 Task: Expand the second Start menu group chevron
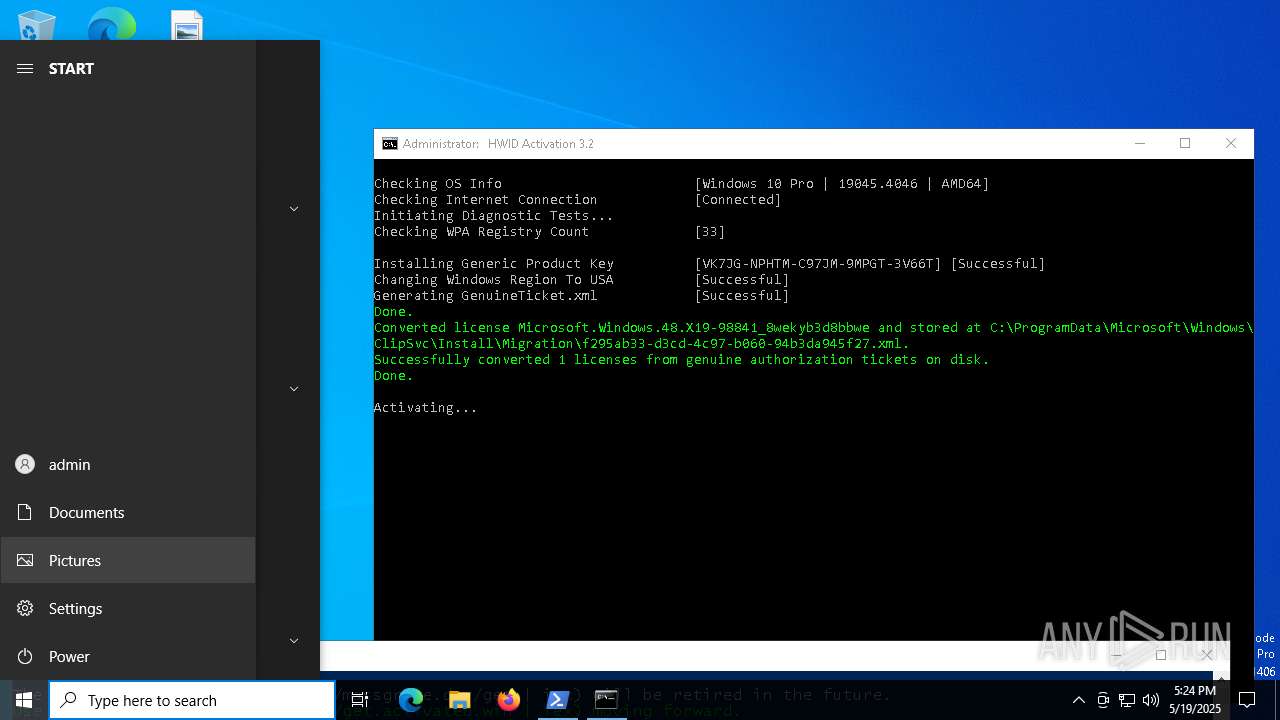point(294,389)
